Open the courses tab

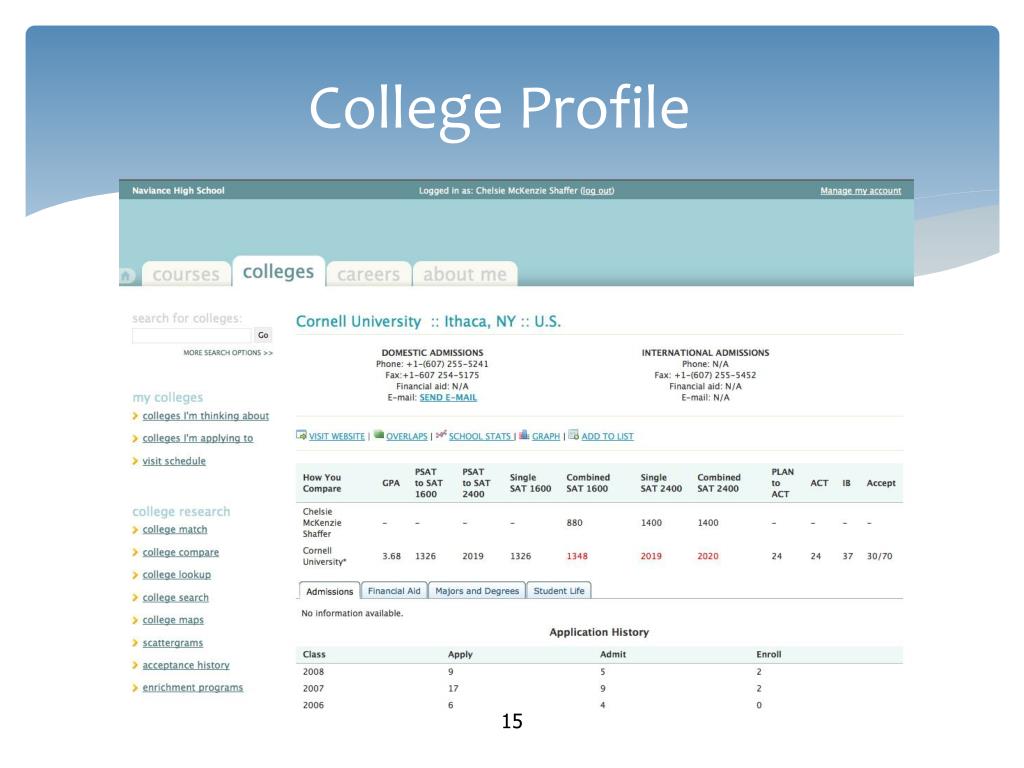[186, 274]
